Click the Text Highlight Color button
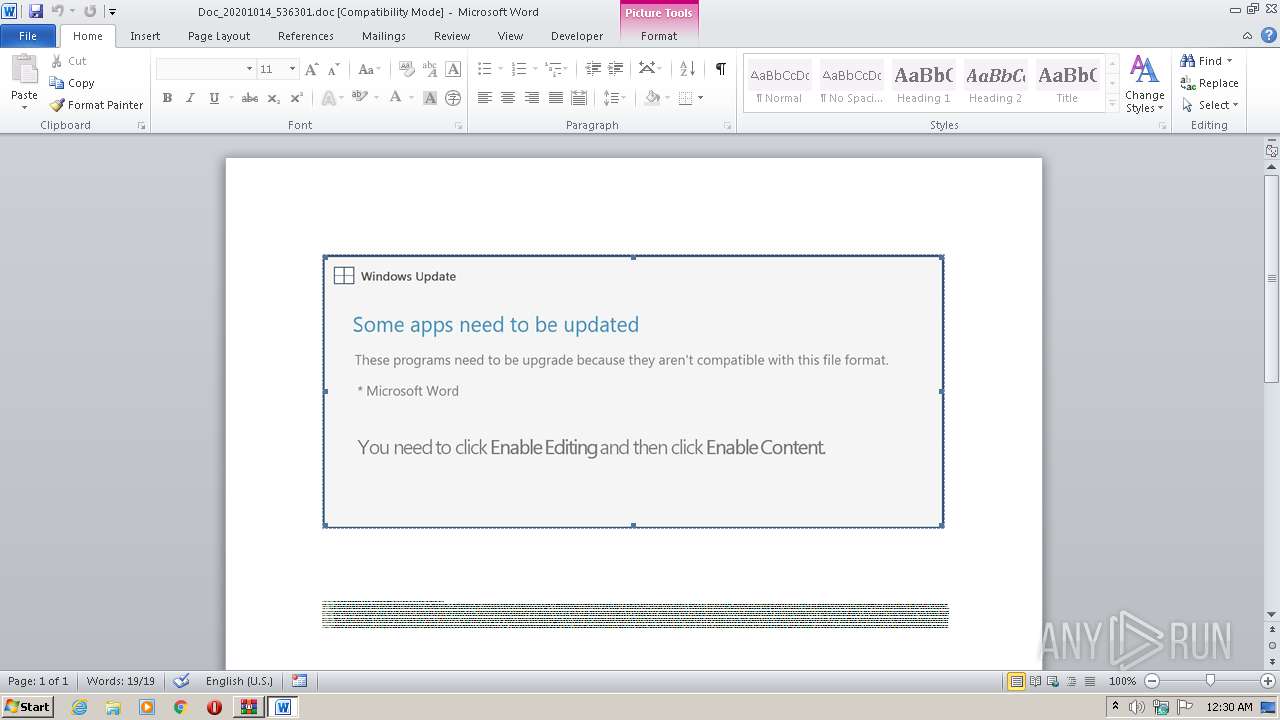 coord(359,98)
